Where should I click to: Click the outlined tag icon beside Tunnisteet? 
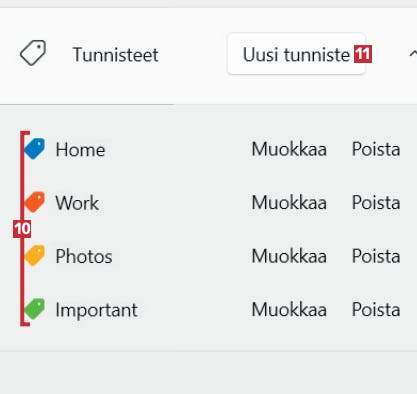click(x=33, y=53)
